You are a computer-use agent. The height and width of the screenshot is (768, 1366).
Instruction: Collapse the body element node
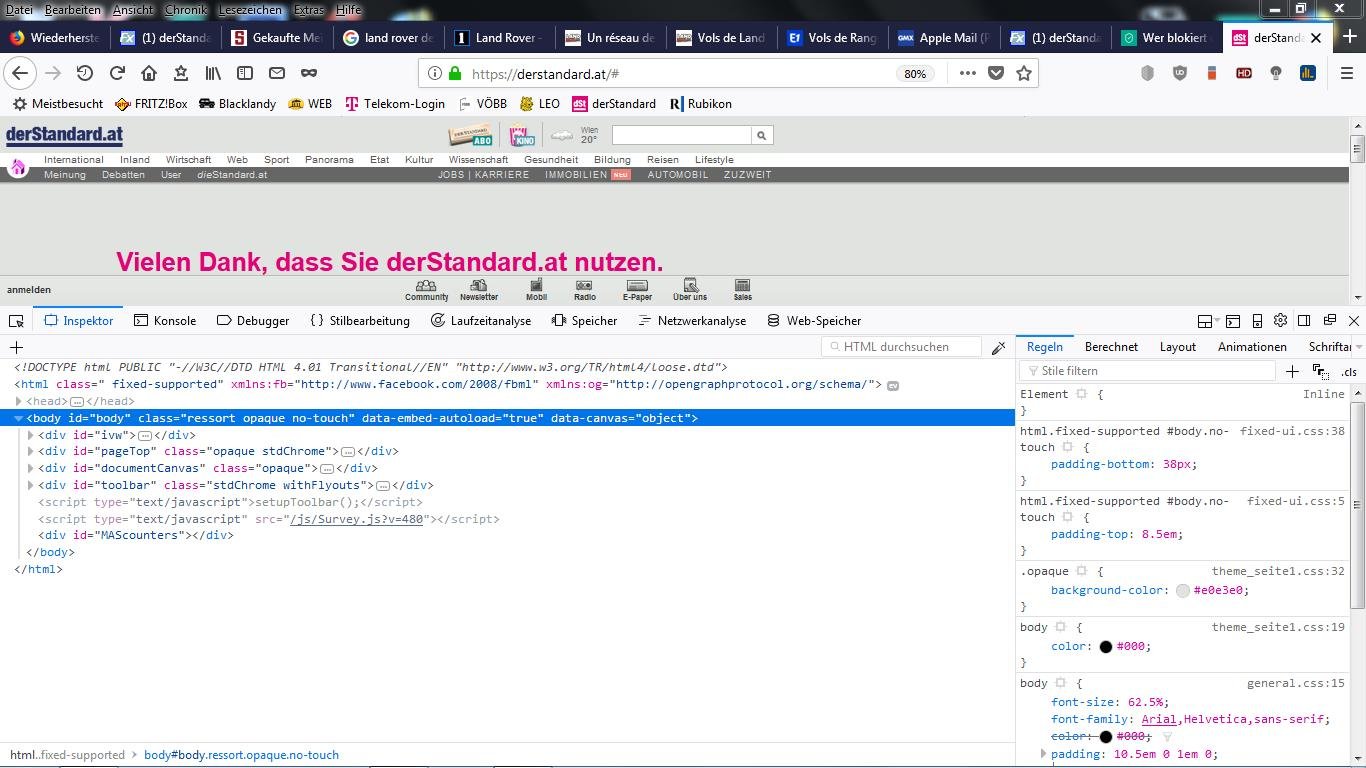click(19, 418)
